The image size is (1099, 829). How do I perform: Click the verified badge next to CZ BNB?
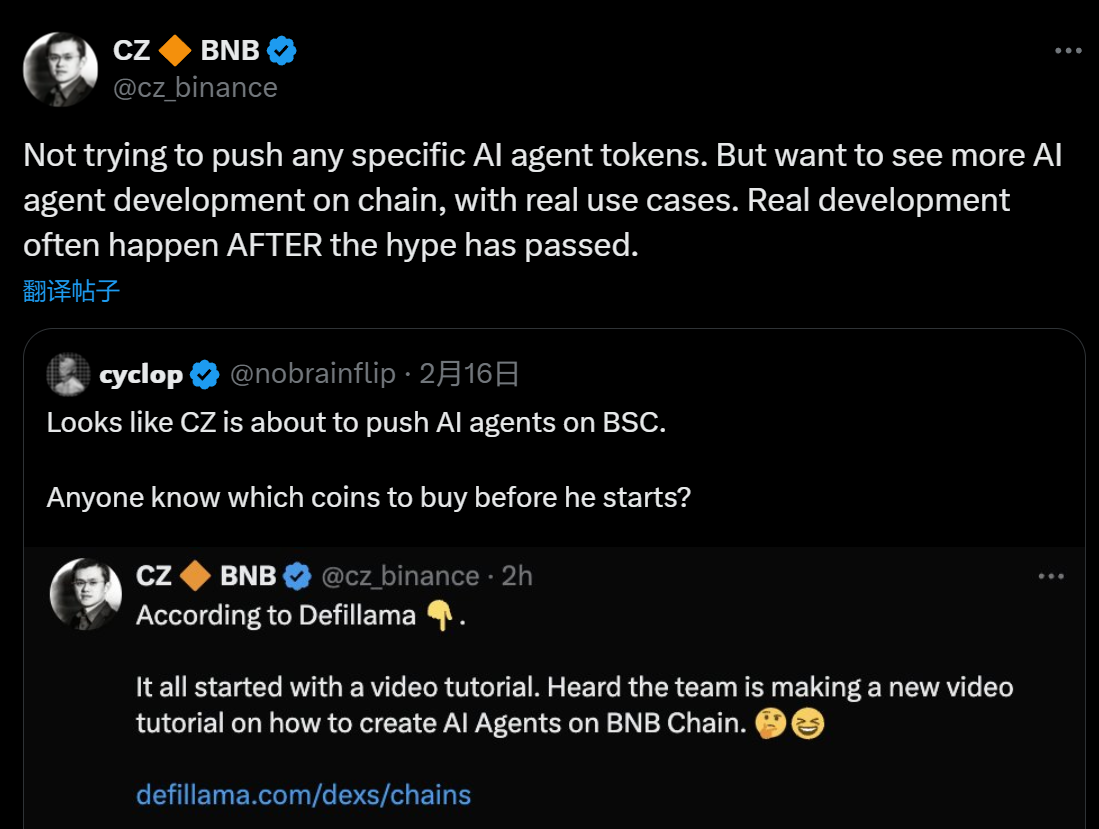tap(283, 49)
